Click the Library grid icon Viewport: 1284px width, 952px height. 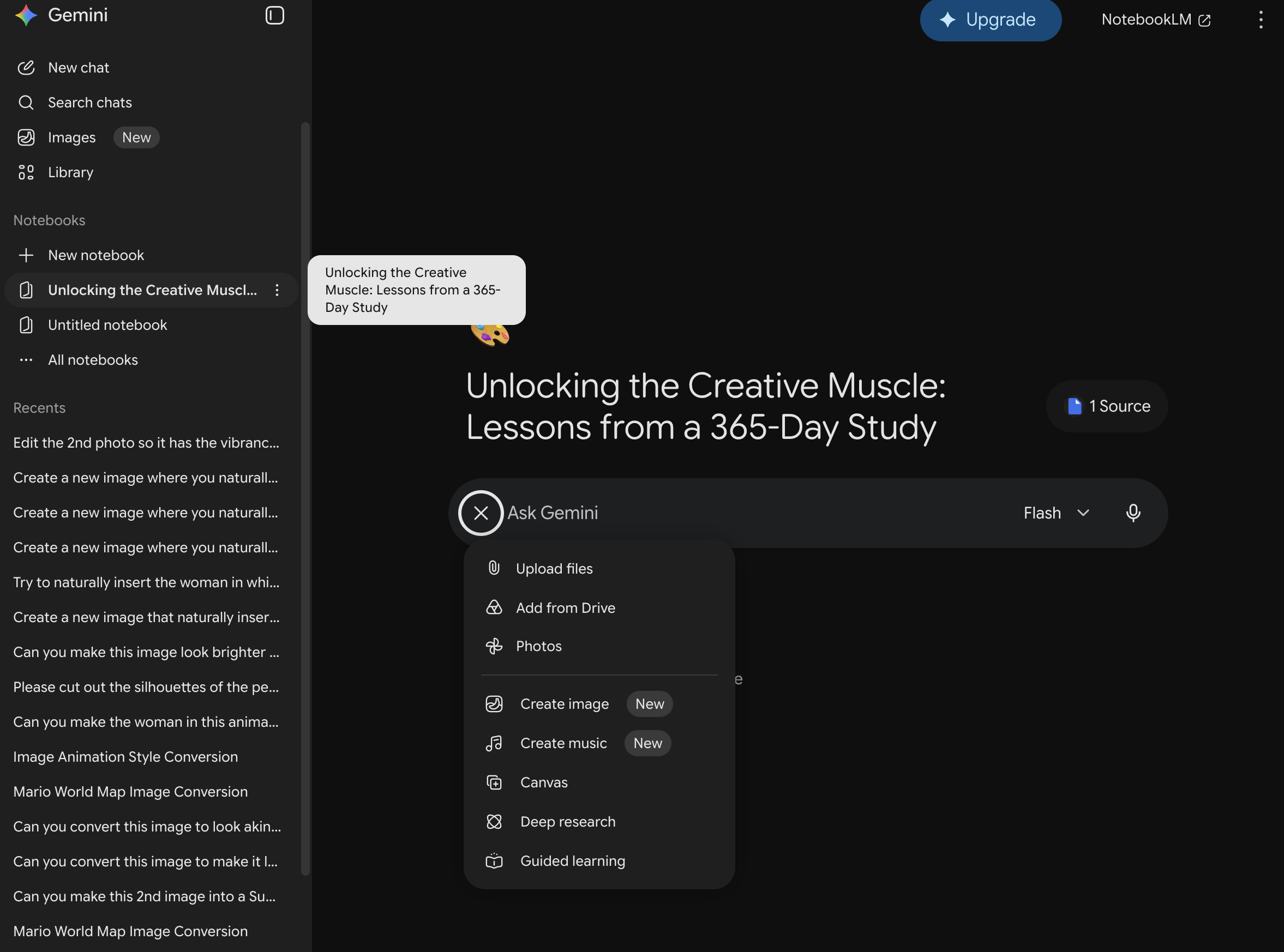(x=26, y=172)
